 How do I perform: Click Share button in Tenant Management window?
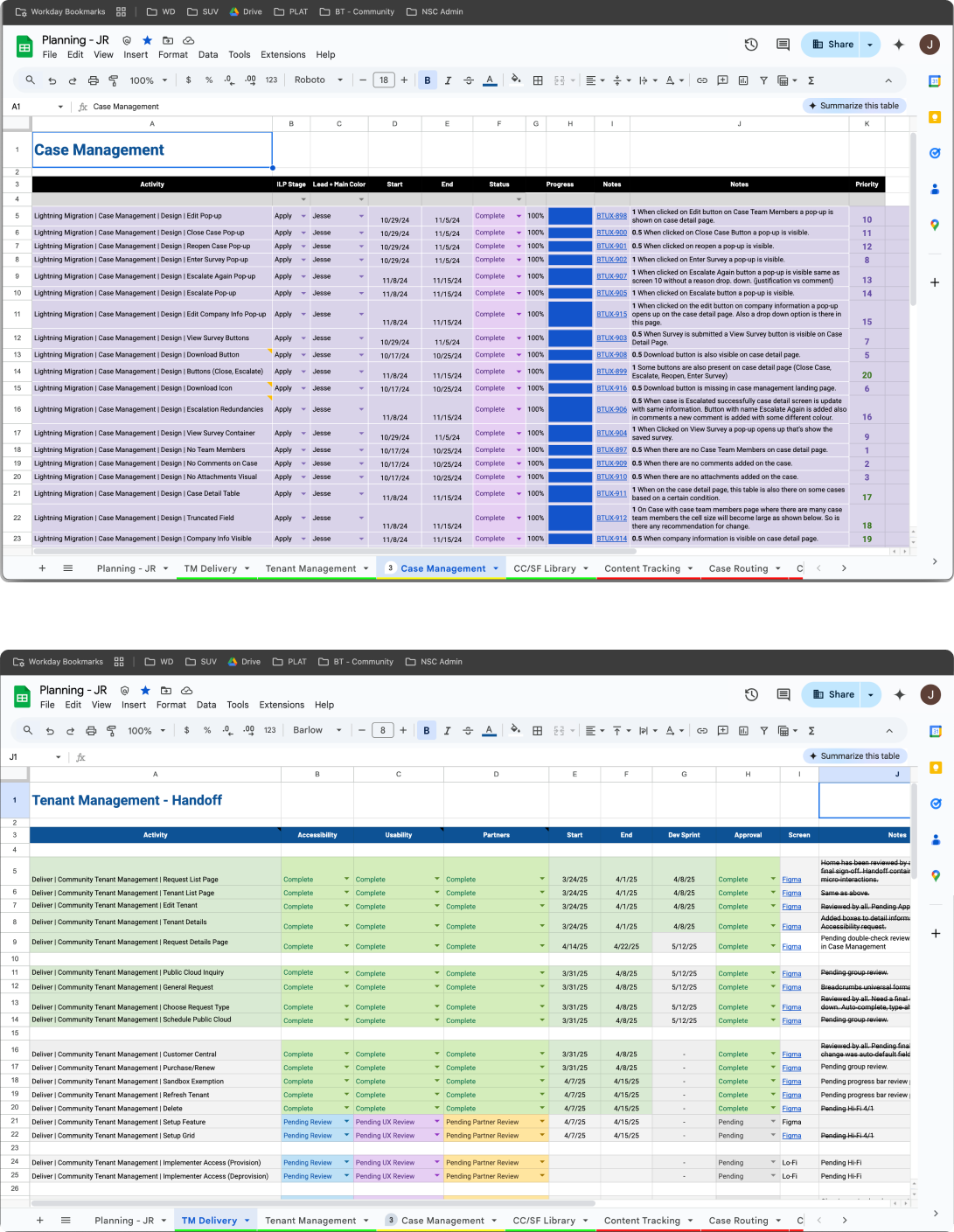pyautogui.click(x=832, y=694)
